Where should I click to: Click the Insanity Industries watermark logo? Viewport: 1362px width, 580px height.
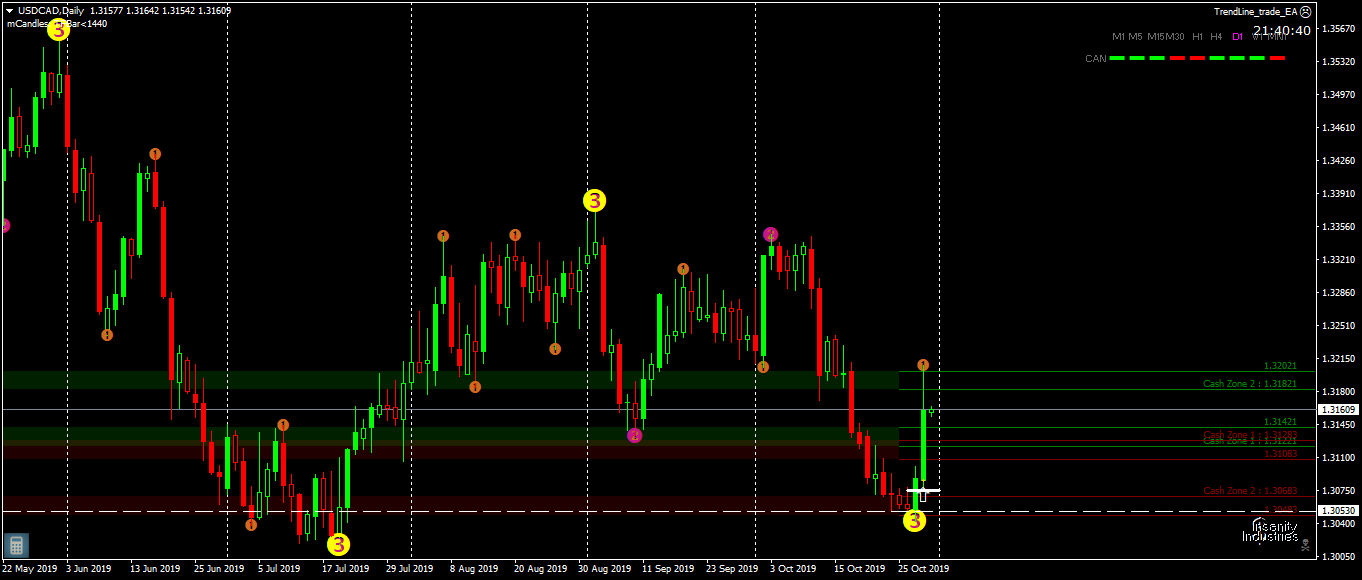[x=1268, y=532]
